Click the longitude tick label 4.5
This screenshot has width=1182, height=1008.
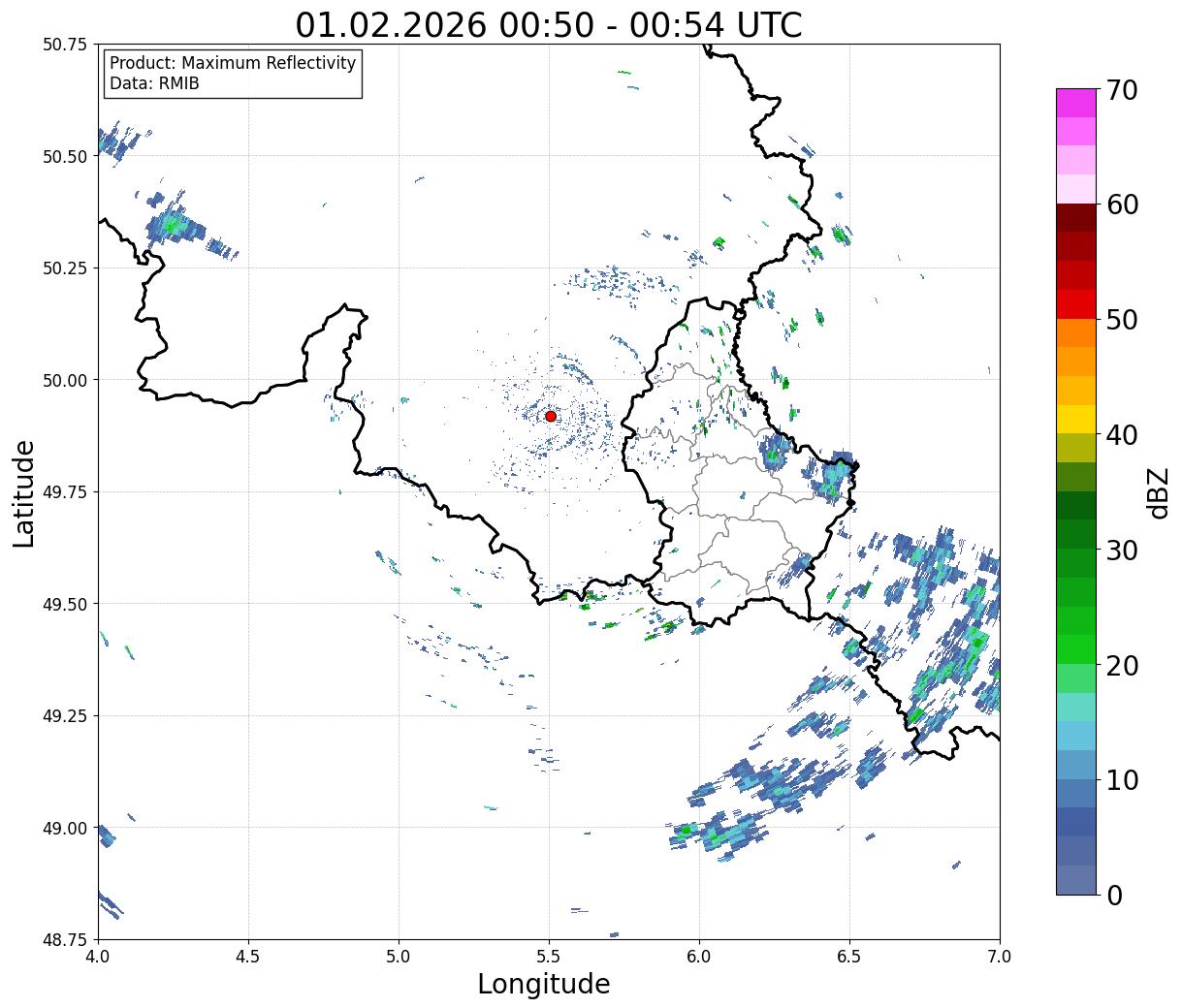[x=248, y=956]
